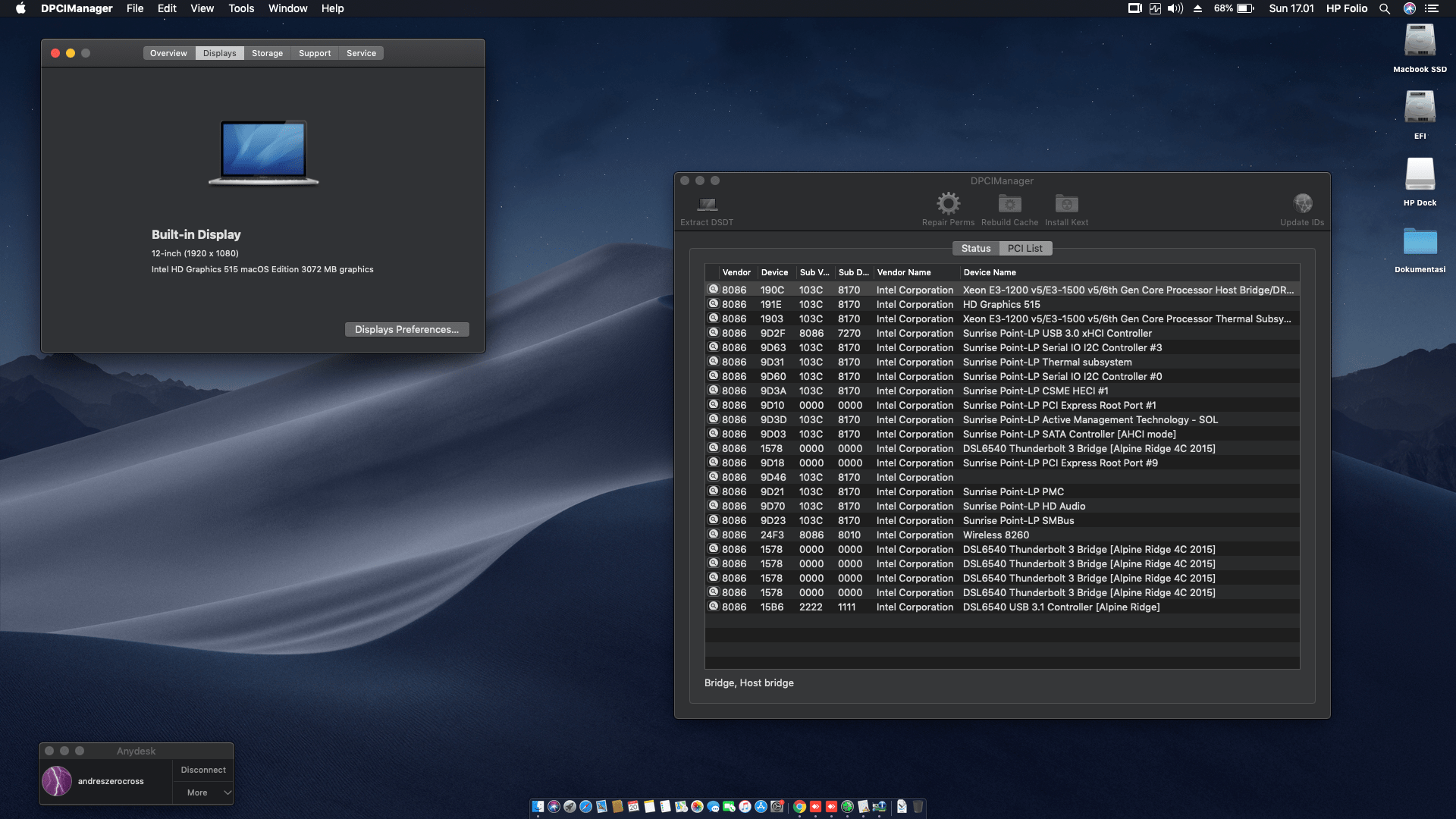
Task: Open the File menu
Action: click(135, 8)
